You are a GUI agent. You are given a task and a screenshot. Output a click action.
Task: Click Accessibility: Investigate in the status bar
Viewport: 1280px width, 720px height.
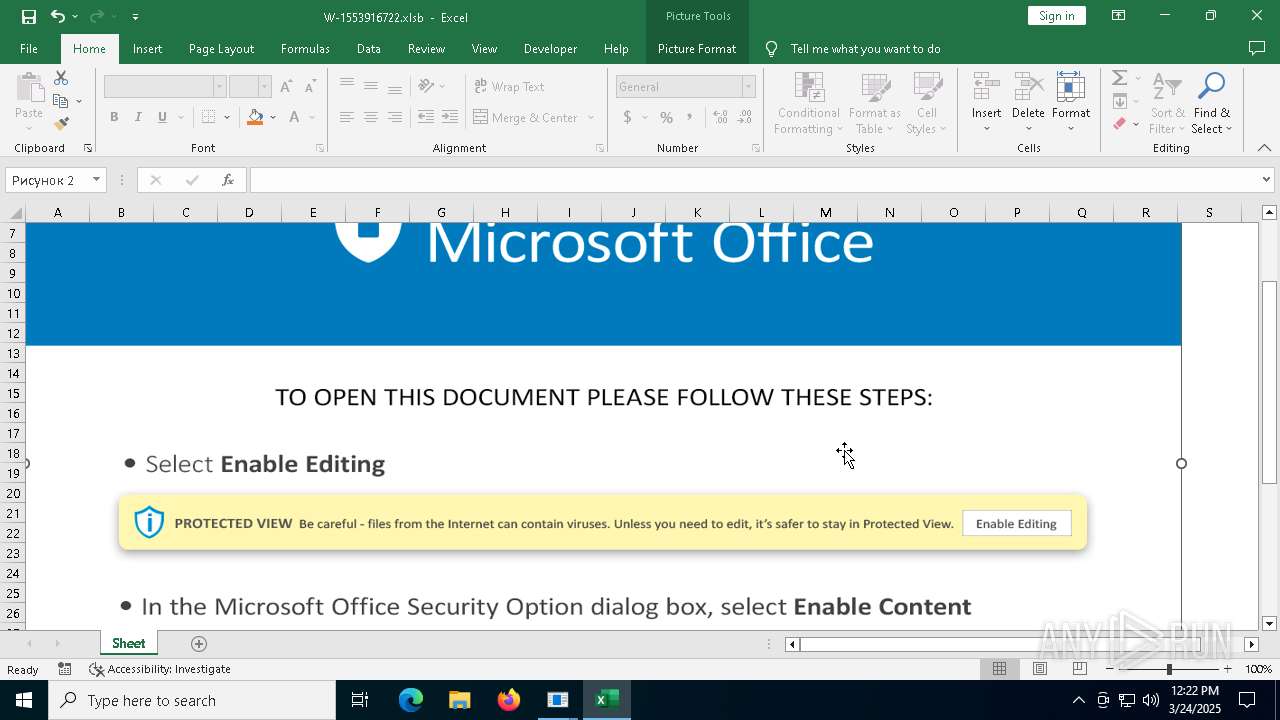(160, 669)
